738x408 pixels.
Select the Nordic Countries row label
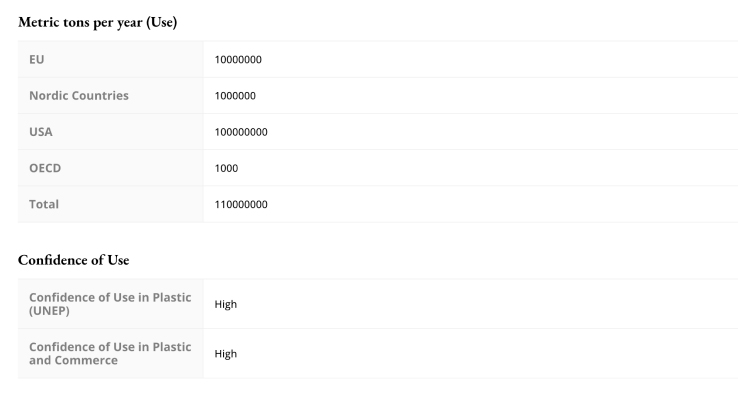tap(79, 96)
